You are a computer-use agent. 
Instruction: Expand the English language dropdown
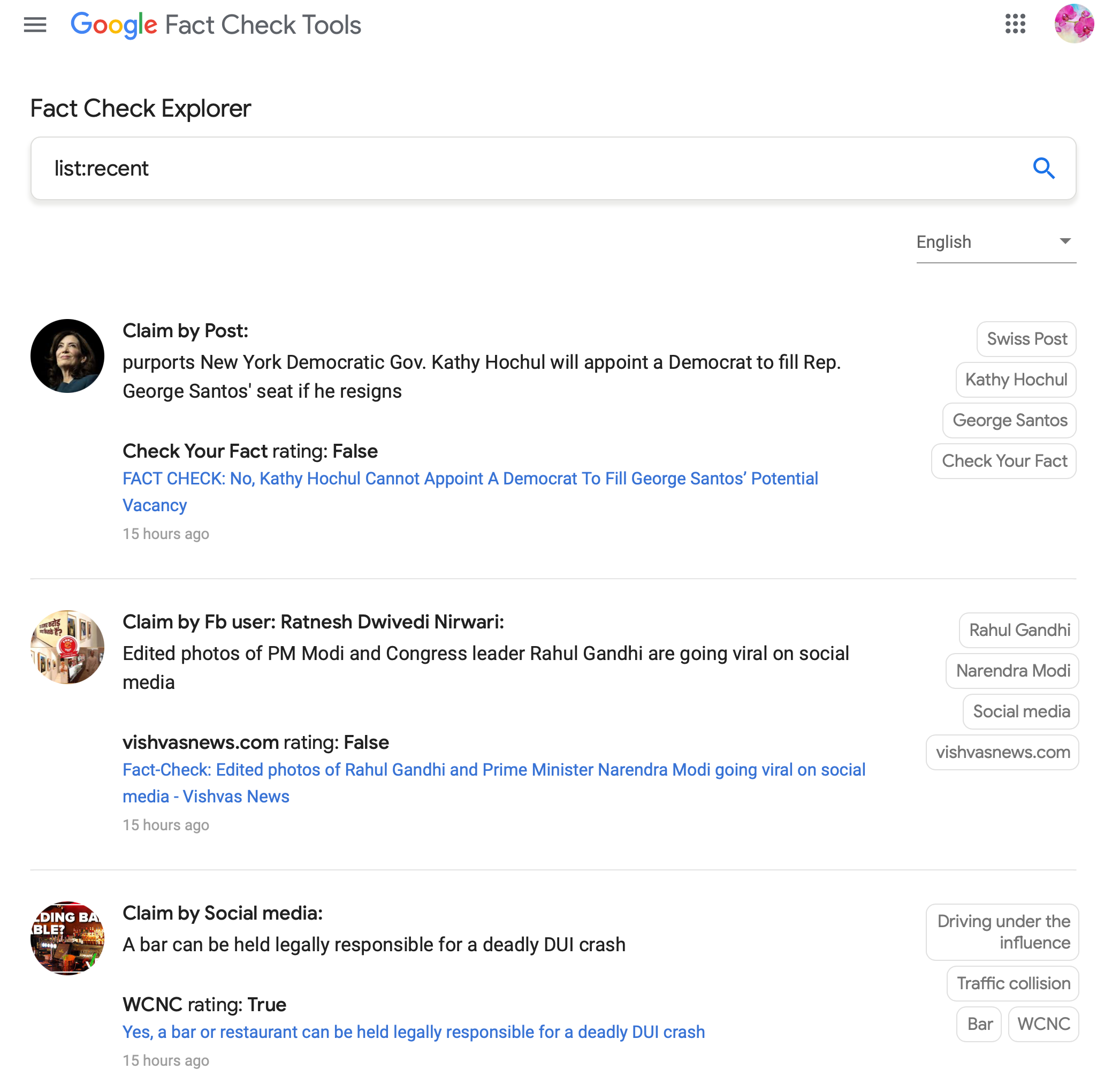tap(1064, 241)
